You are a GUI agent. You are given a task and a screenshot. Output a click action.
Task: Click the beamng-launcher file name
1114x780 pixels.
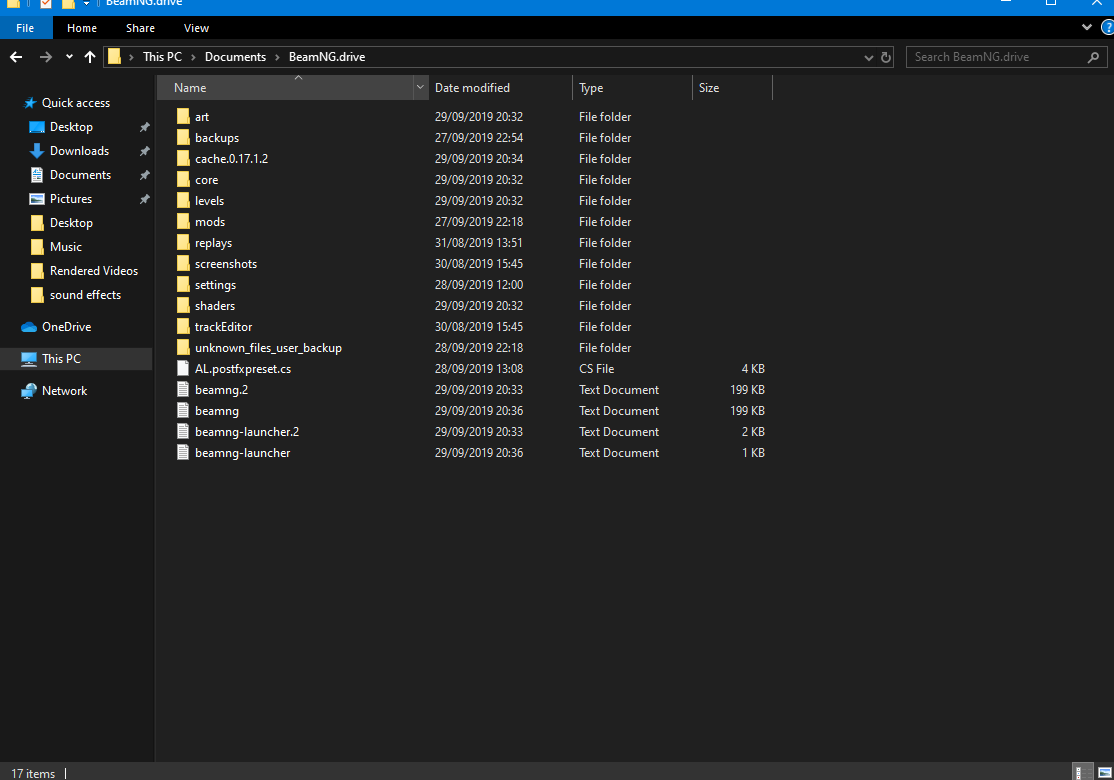(x=242, y=453)
